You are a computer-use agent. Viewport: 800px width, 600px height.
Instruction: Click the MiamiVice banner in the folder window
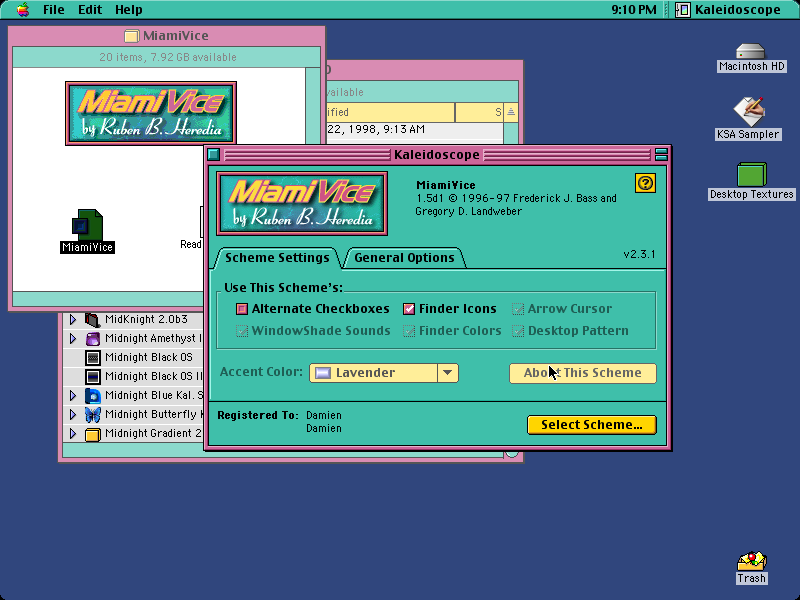pyautogui.click(x=151, y=113)
